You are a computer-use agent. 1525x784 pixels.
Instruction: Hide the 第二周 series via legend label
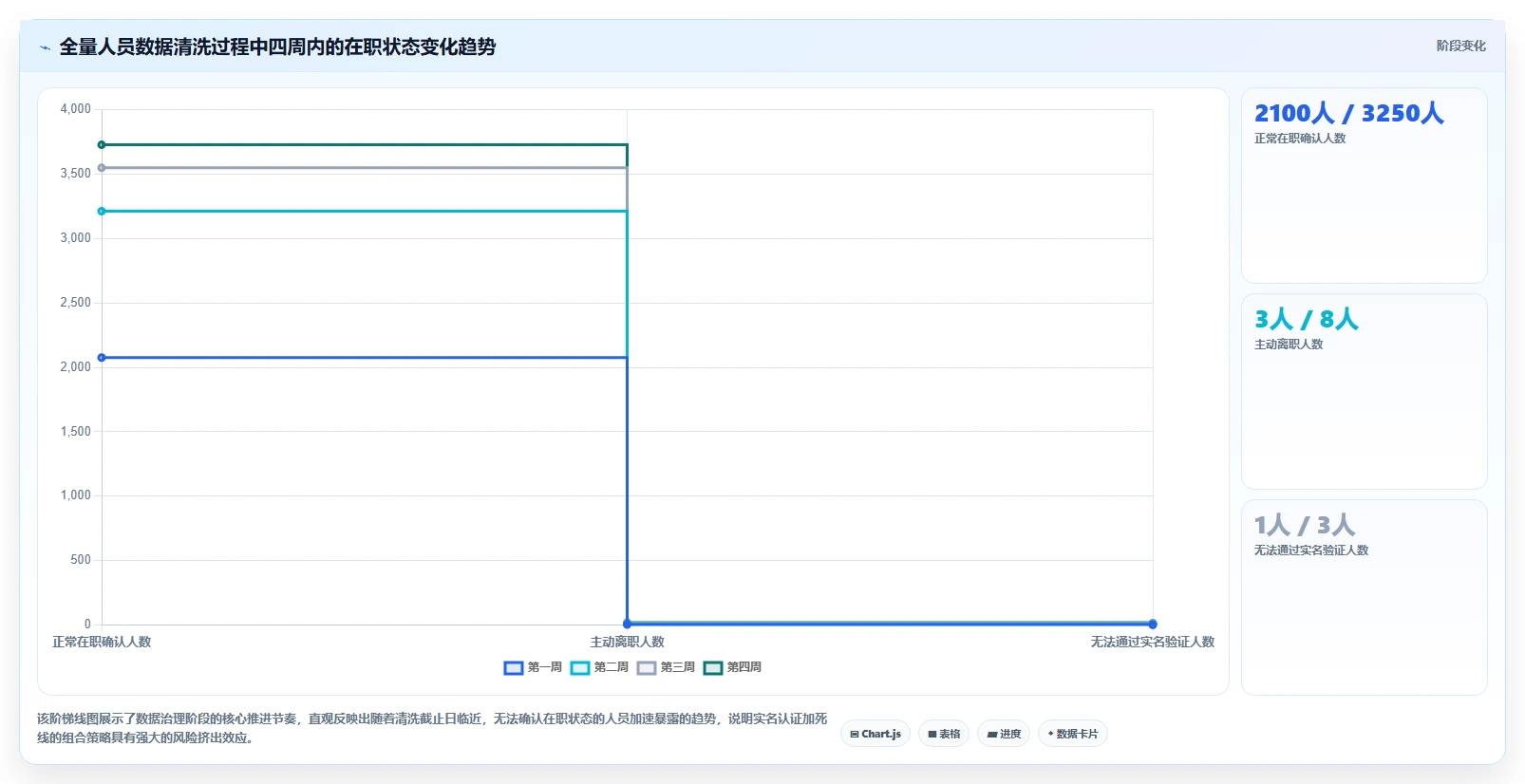pos(612,667)
